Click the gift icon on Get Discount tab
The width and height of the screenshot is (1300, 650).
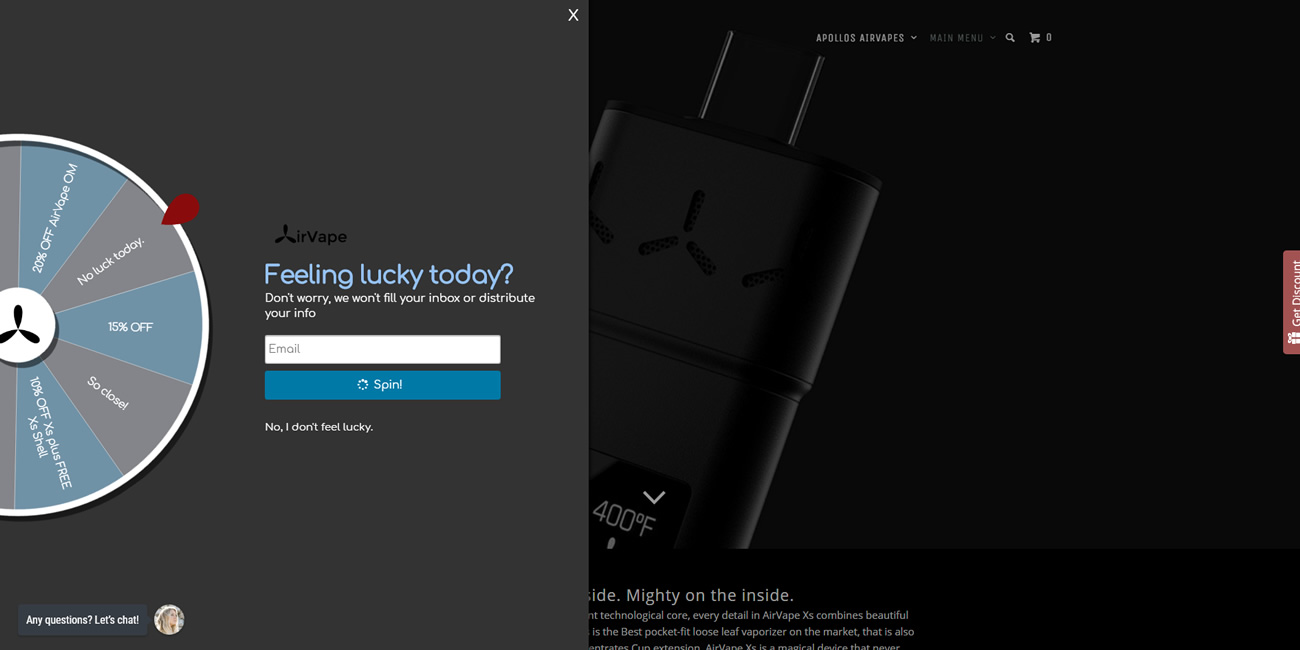coord(1293,339)
